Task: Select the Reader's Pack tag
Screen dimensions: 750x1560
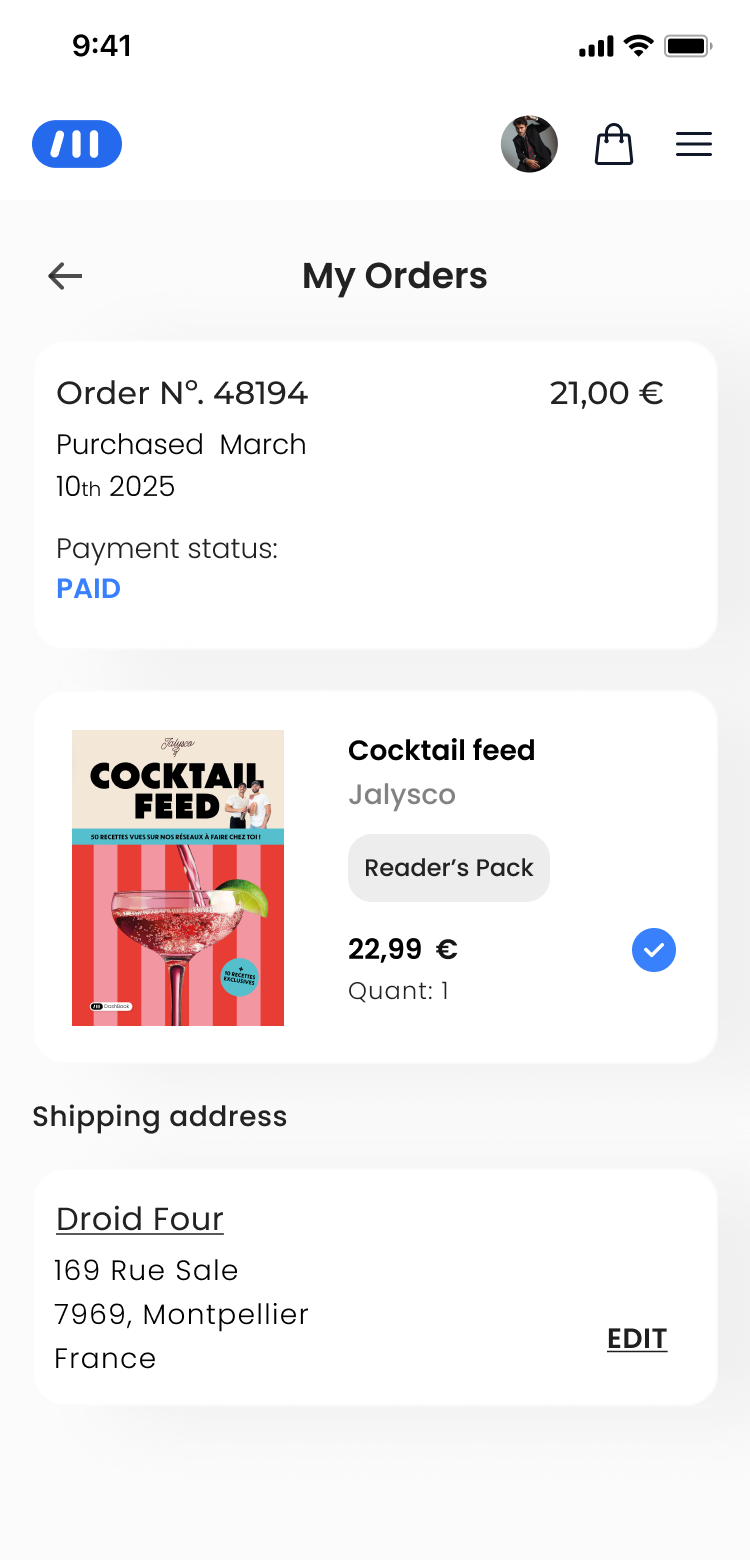Action: (449, 868)
